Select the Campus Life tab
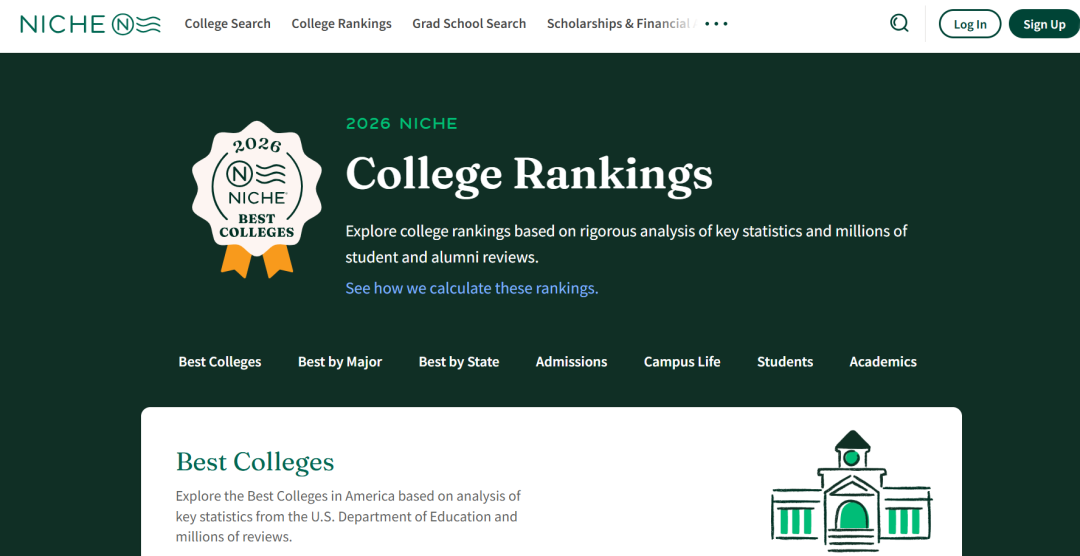 682,362
